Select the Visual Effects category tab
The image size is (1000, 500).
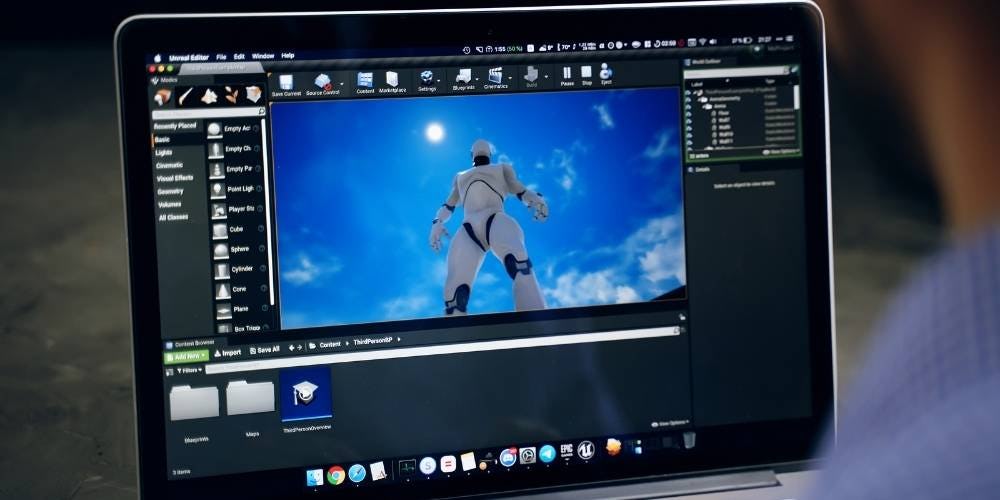point(175,179)
